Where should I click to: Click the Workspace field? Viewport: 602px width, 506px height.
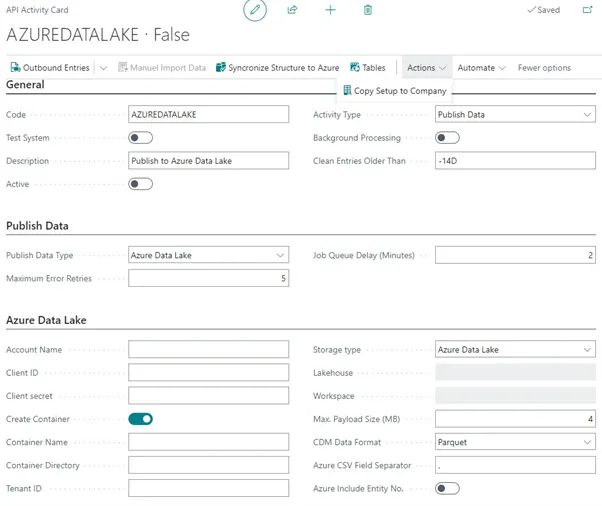click(515, 395)
